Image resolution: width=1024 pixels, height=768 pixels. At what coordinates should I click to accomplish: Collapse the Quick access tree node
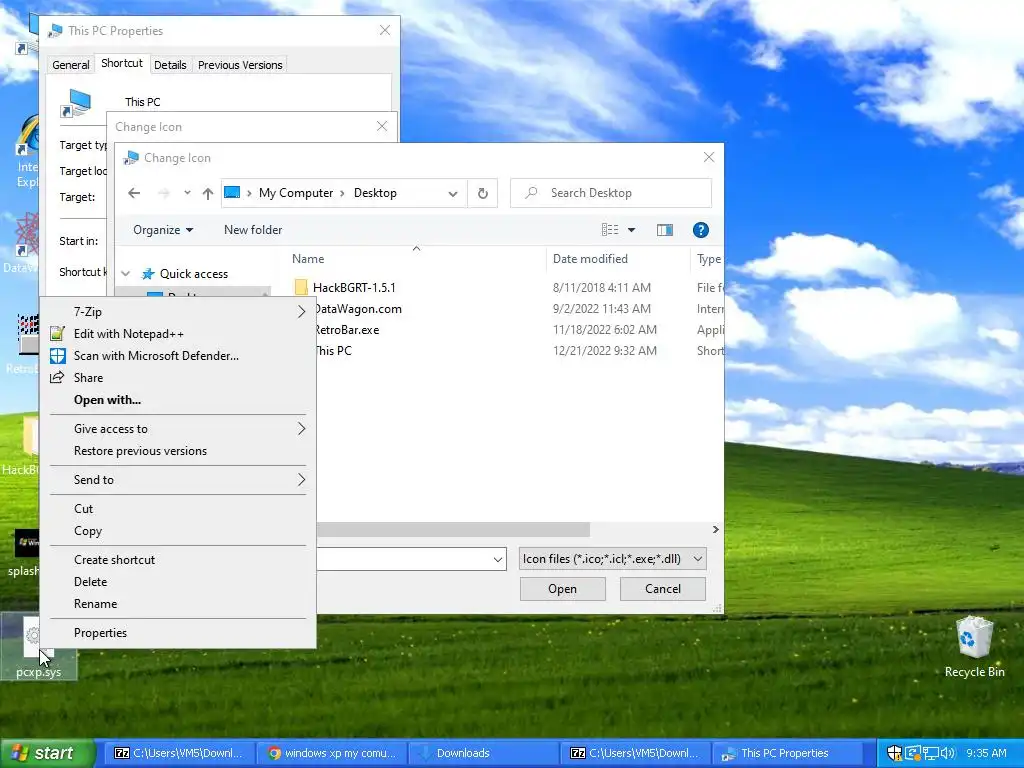126,274
